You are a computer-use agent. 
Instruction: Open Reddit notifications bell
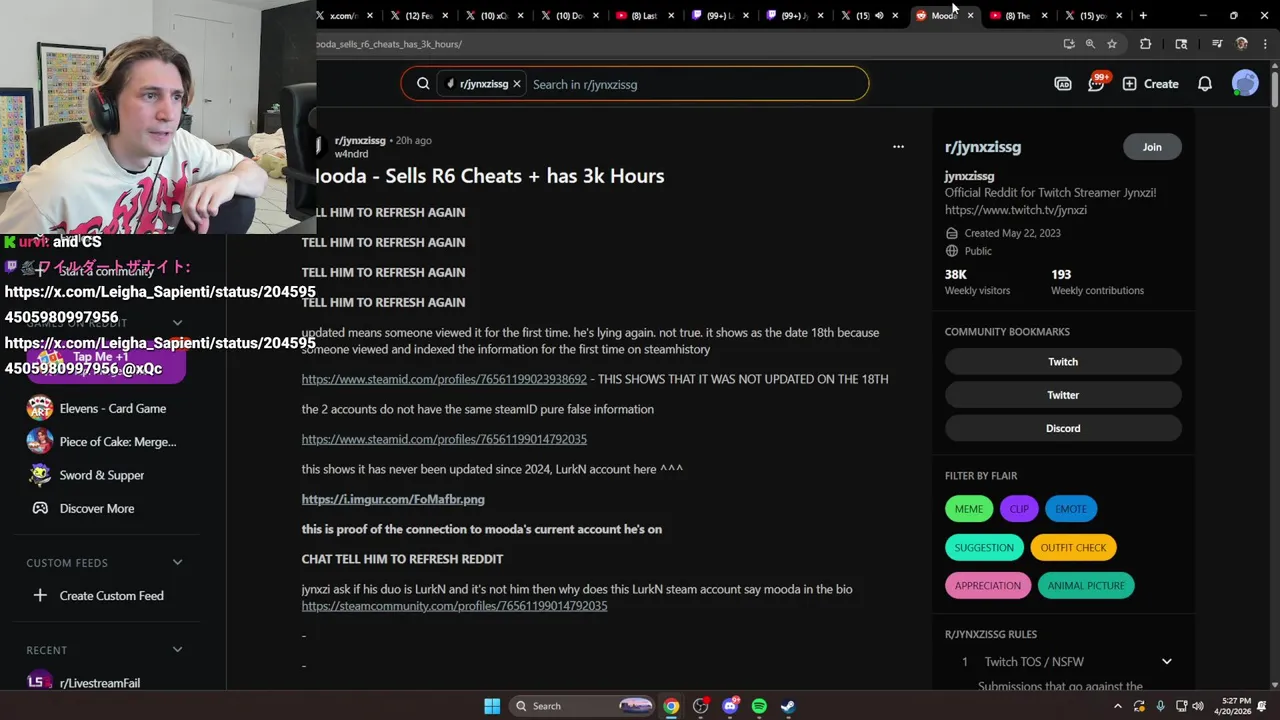pyautogui.click(x=1205, y=84)
